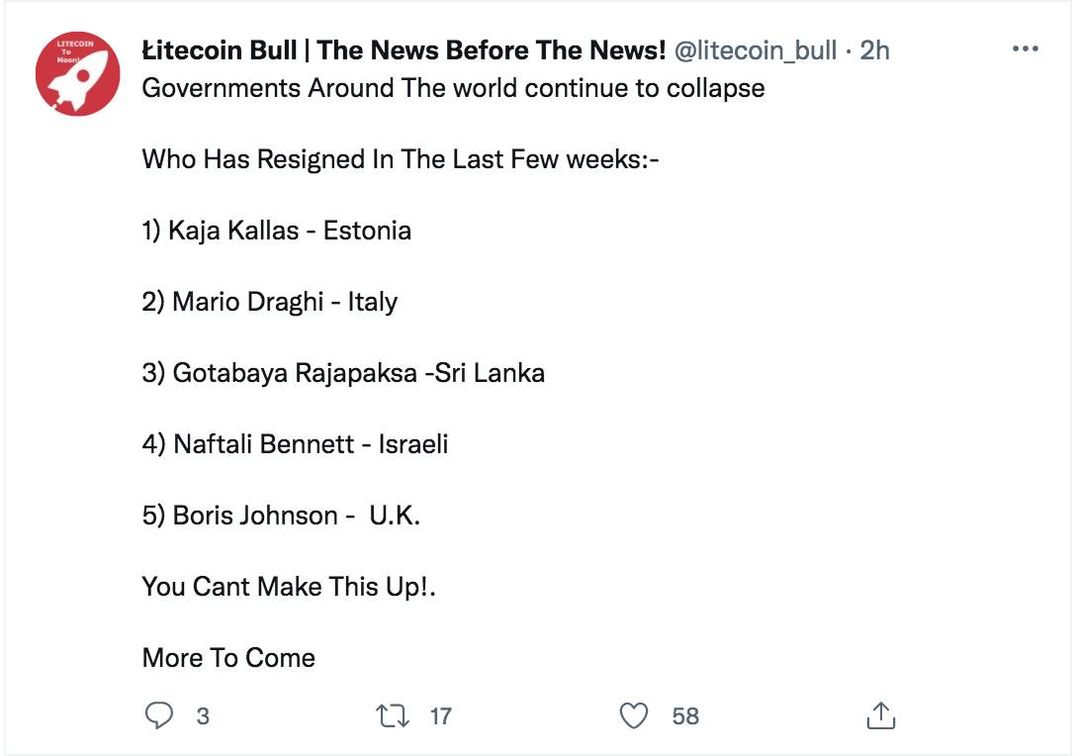Click the Boris Johnson - U.K. line
Viewport: 1080px width, 756px height.
tap(281, 515)
